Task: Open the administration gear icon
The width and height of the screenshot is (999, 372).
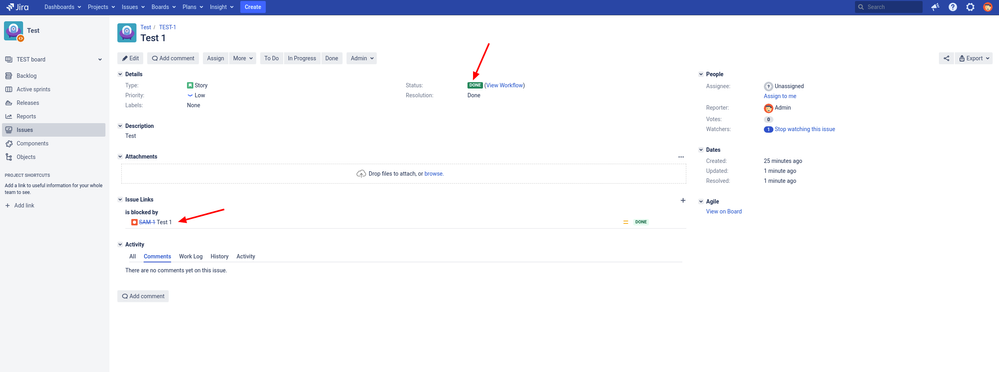Action: point(970,7)
